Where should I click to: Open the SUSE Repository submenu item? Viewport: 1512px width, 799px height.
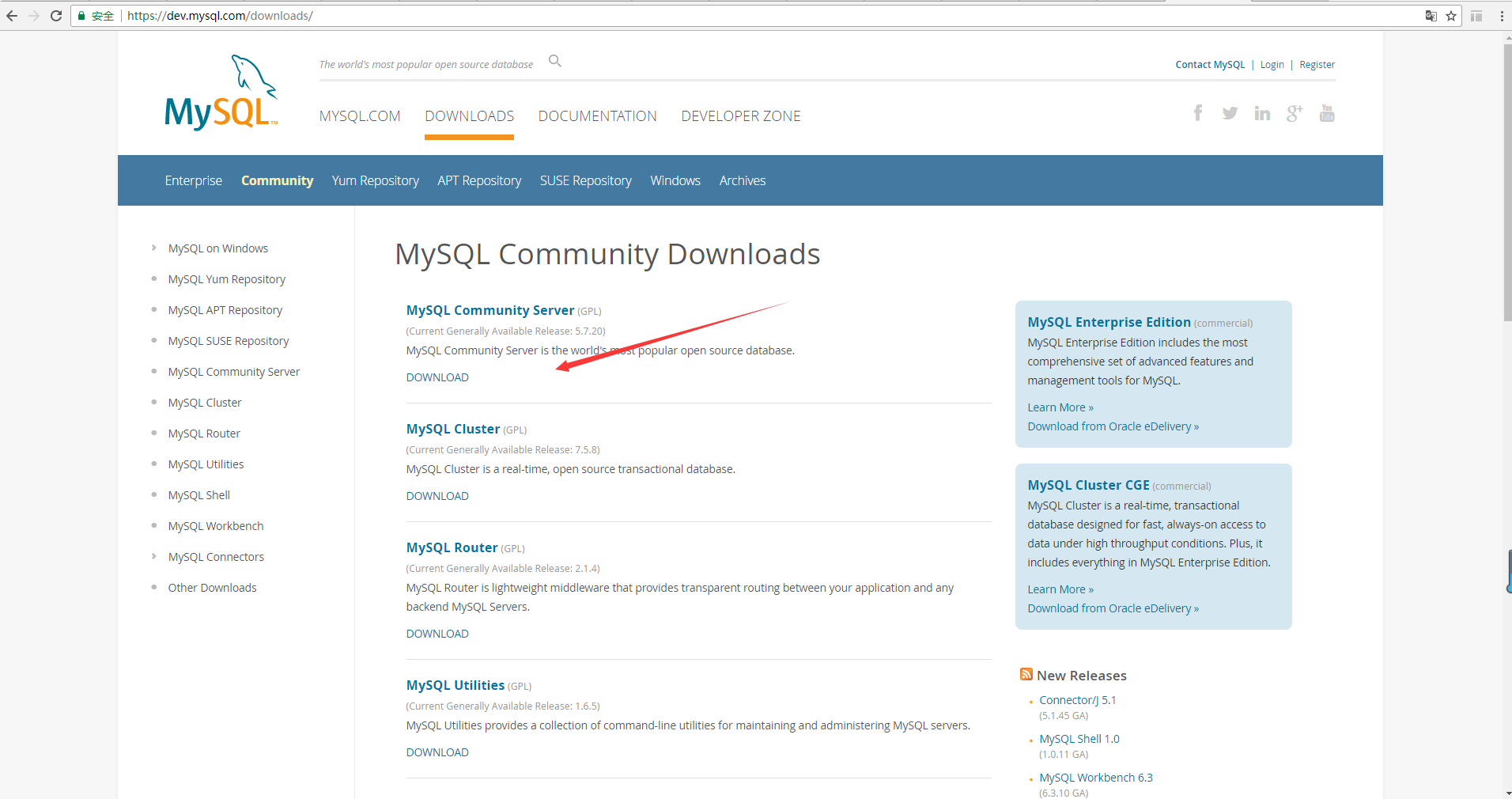586,180
